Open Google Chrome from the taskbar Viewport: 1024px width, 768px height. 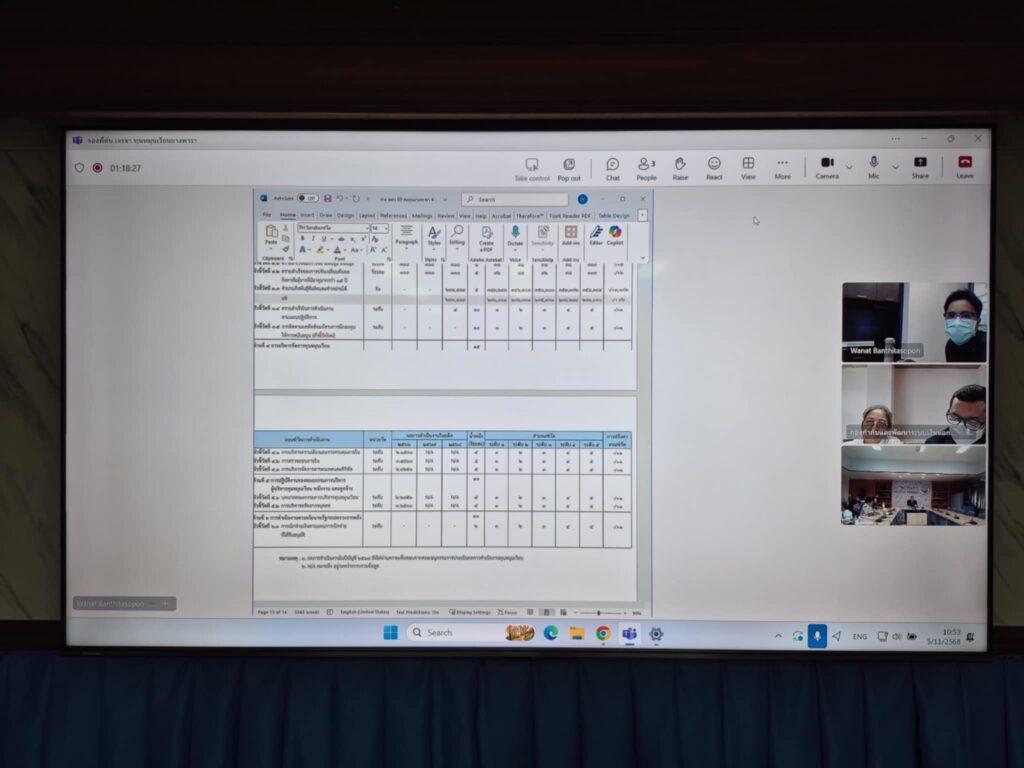click(603, 633)
